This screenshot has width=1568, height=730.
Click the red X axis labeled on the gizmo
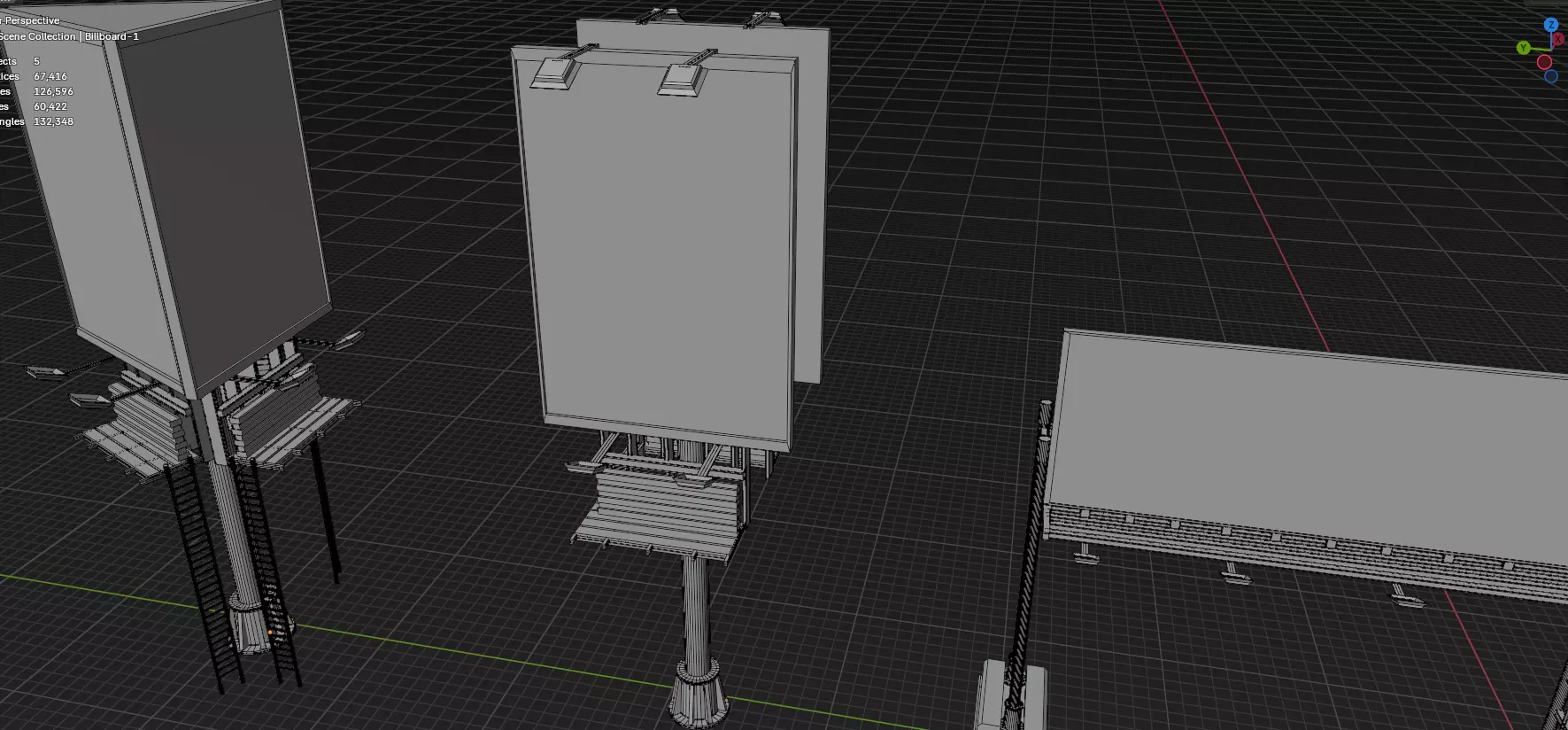(1558, 39)
